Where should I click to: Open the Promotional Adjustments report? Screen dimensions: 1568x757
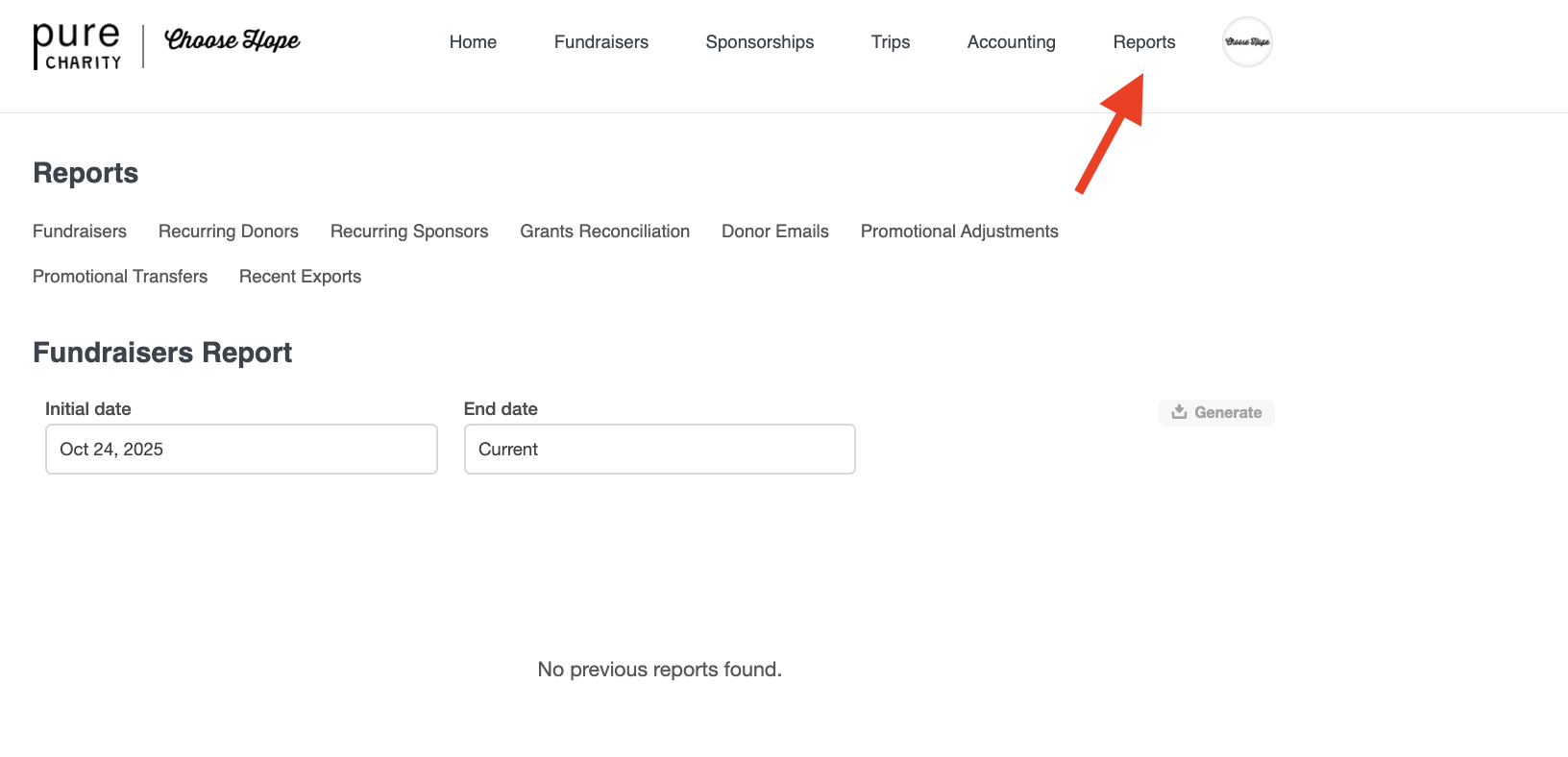pyautogui.click(x=959, y=232)
